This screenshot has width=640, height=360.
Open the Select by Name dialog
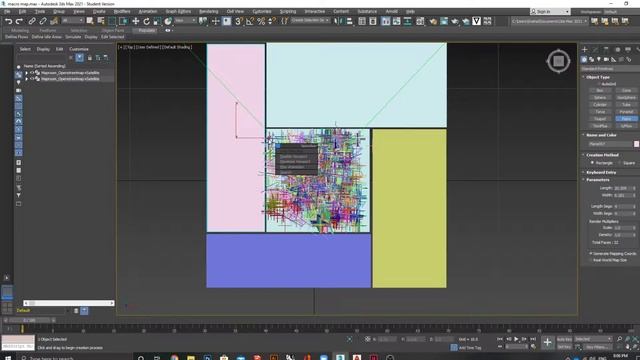tap(100, 21)
